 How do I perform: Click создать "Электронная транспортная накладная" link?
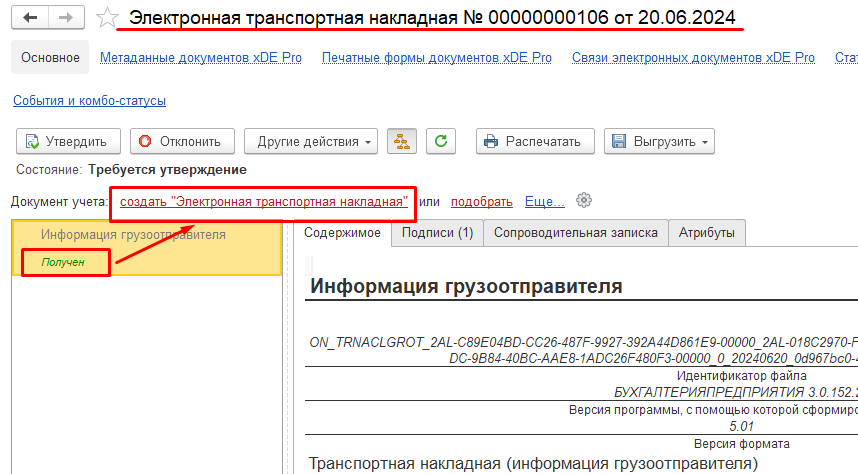pyautogui.click(x=264, y=201)
